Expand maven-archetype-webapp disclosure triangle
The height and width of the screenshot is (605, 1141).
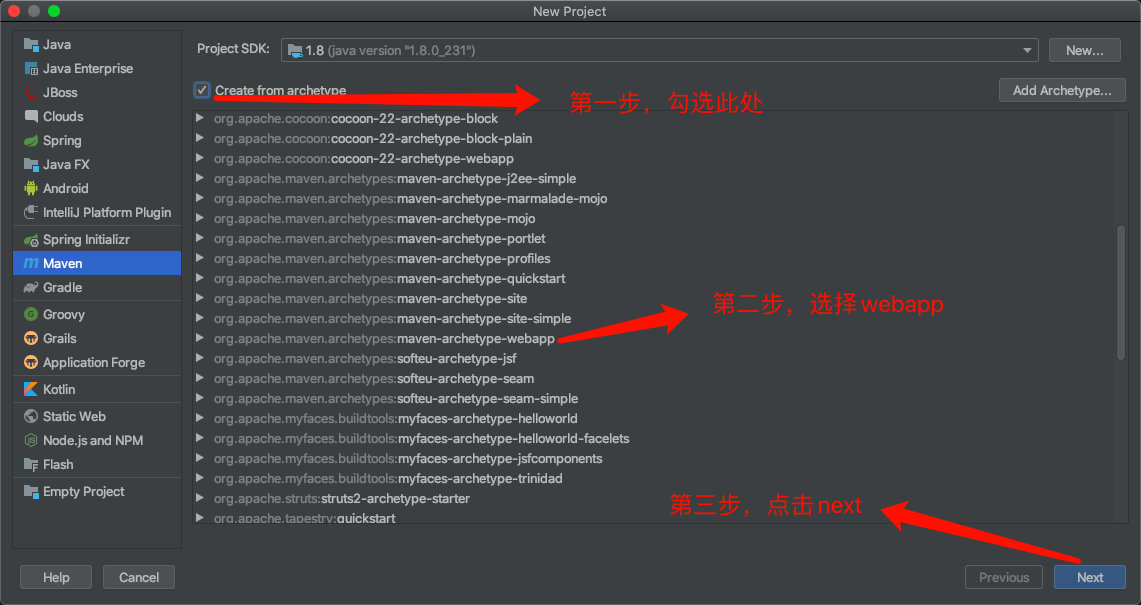click(200, 338)
